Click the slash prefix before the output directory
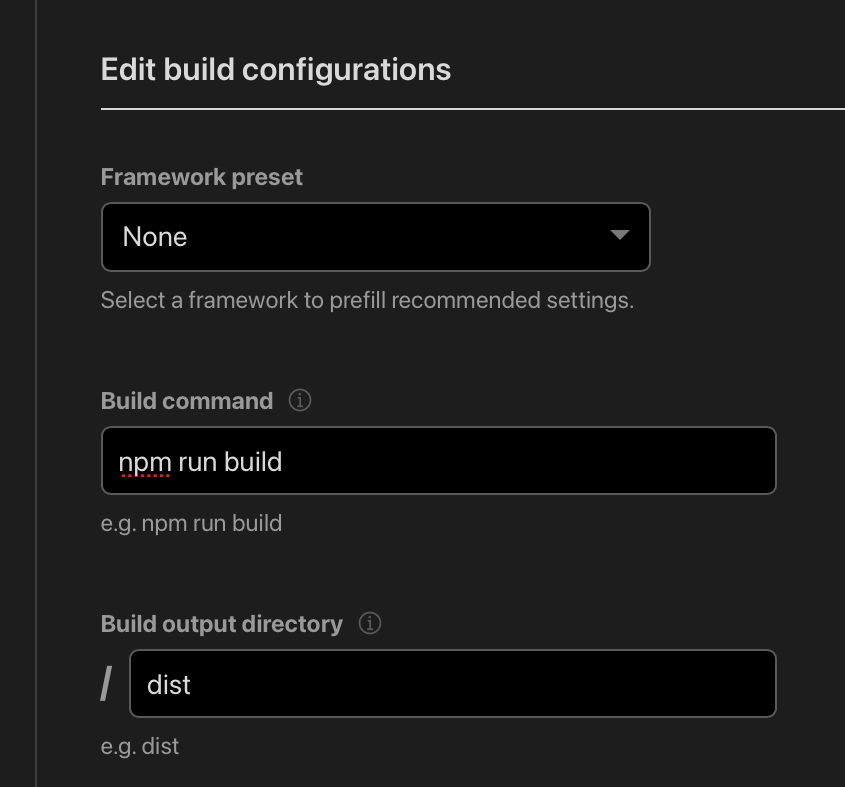Image resolution: width=845 pixels, height=787 pixels. (x=107, y=684)
